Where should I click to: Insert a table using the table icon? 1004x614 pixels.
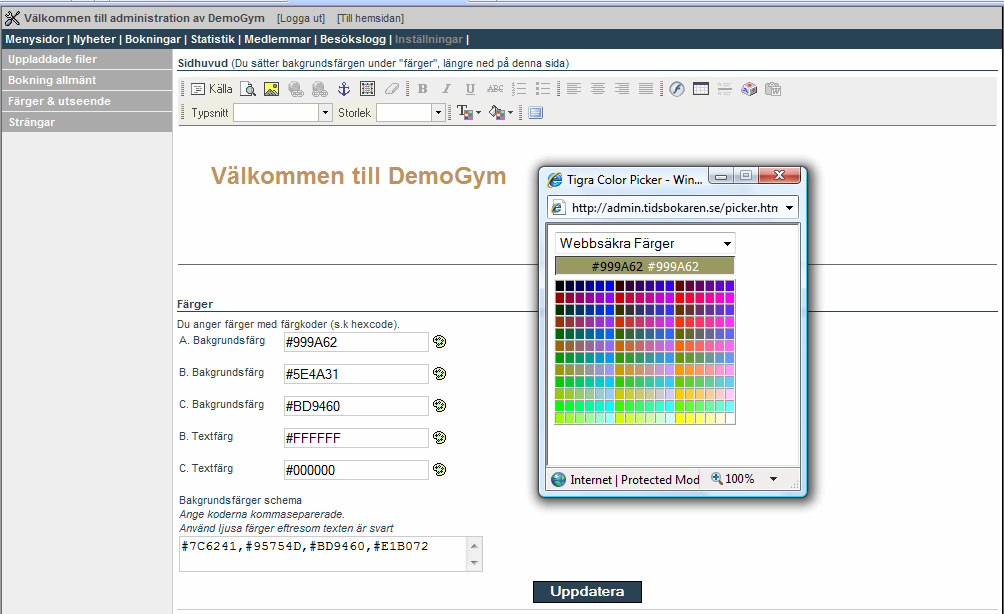pyautogui.click(x=701, y=89)
